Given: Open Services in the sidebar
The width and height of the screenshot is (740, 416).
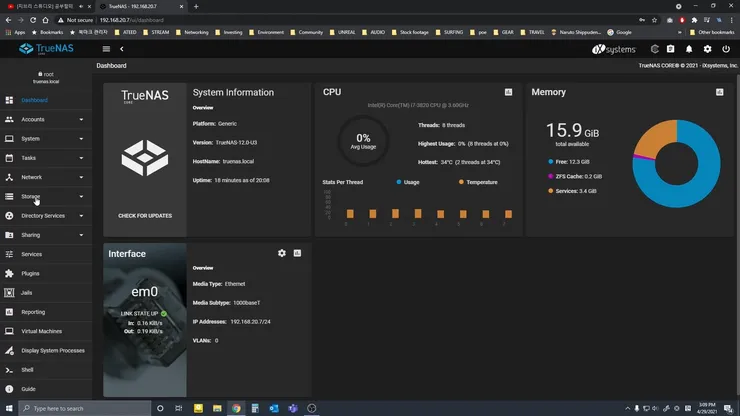Looking at the screenshot, I should click(x=46, y=254).
